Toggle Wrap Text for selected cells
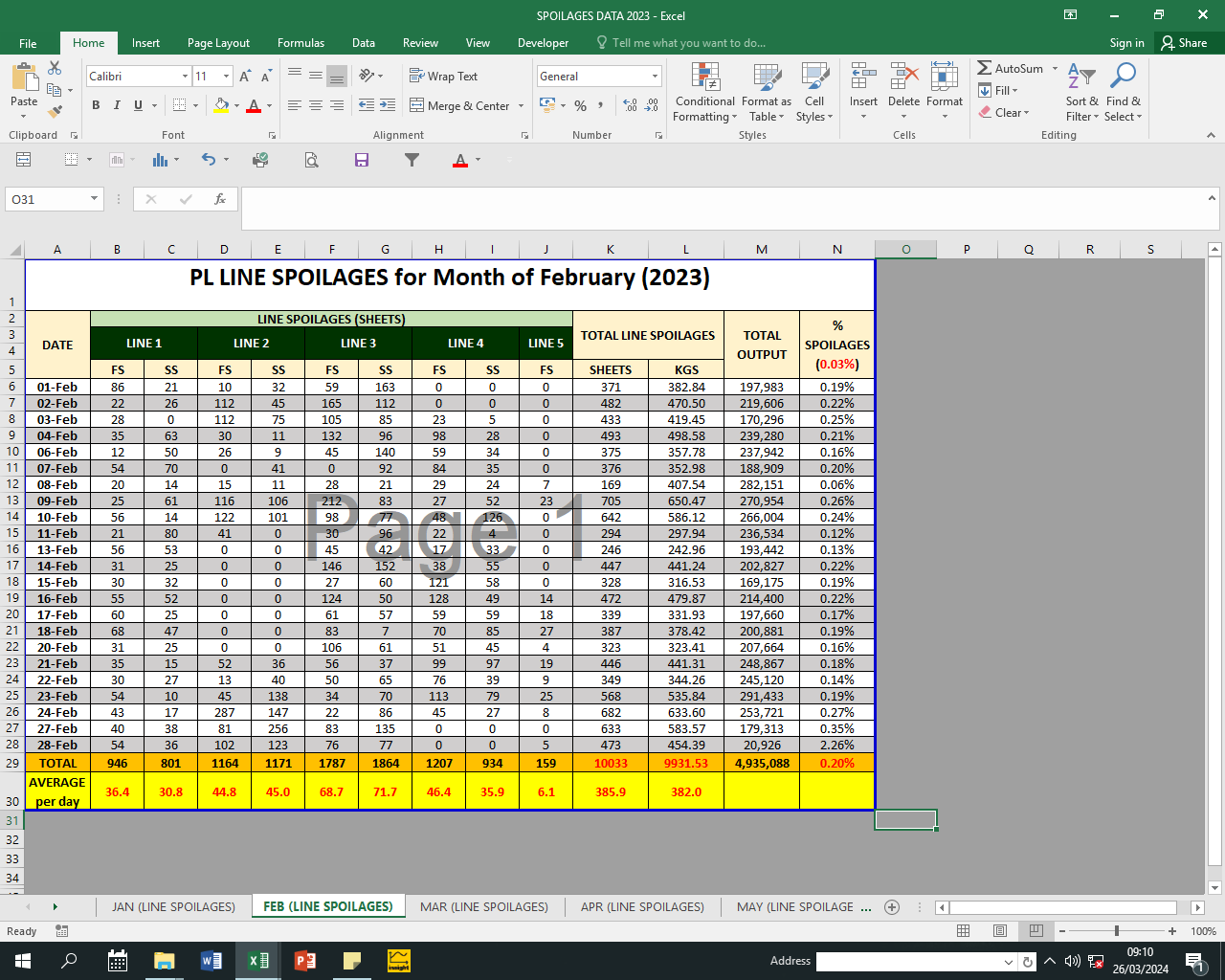The width and height of the screenshot is (1225, 980). tap(443, 76)
